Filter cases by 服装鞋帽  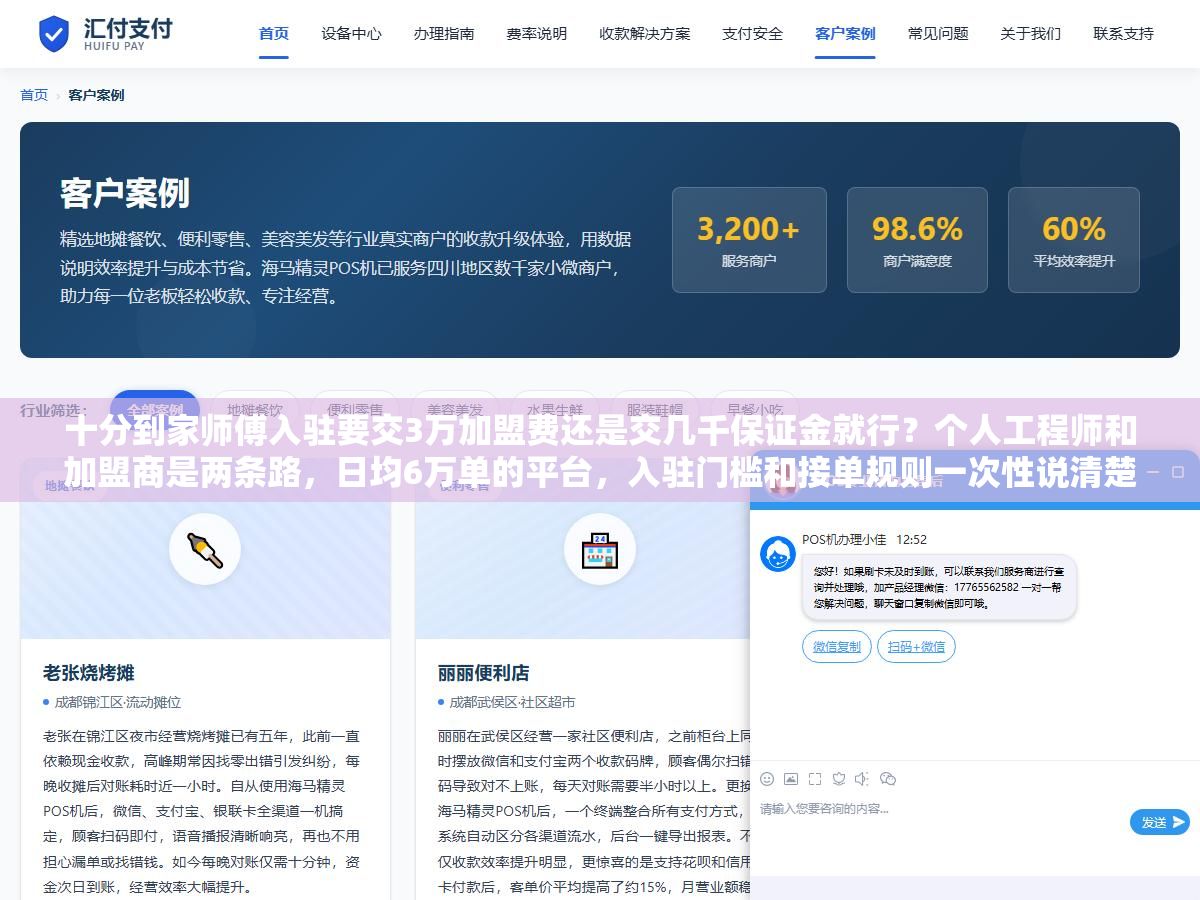[x=655, y=409]
